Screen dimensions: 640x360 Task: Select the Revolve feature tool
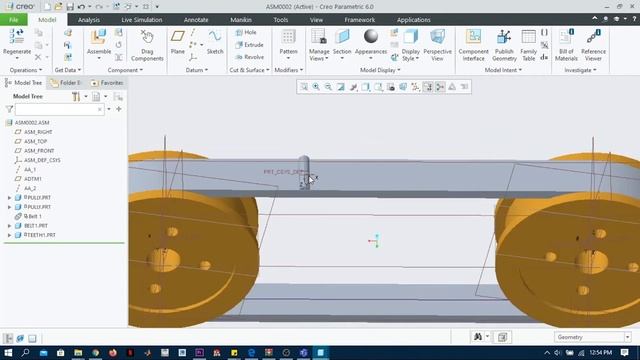(x=249, y=57)
